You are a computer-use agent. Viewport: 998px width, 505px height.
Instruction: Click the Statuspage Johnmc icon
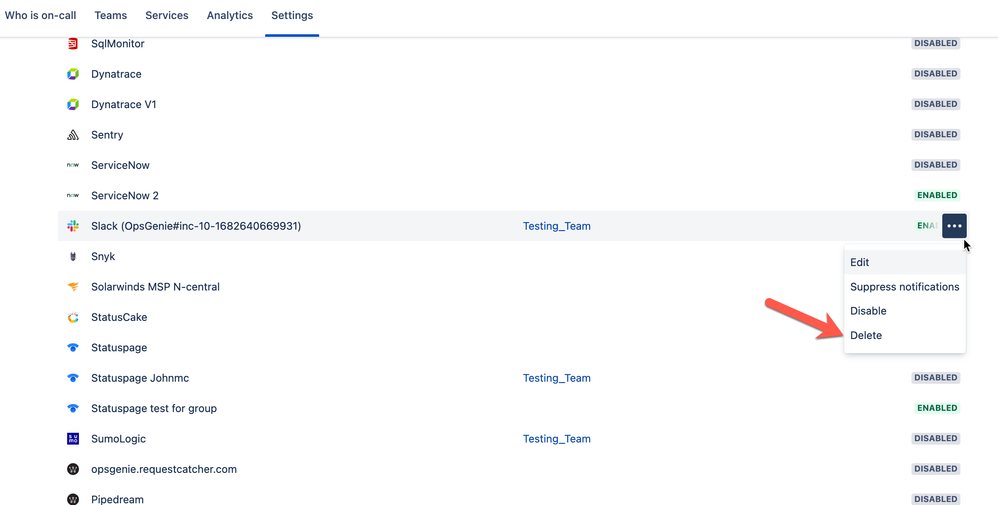(73, 378)
